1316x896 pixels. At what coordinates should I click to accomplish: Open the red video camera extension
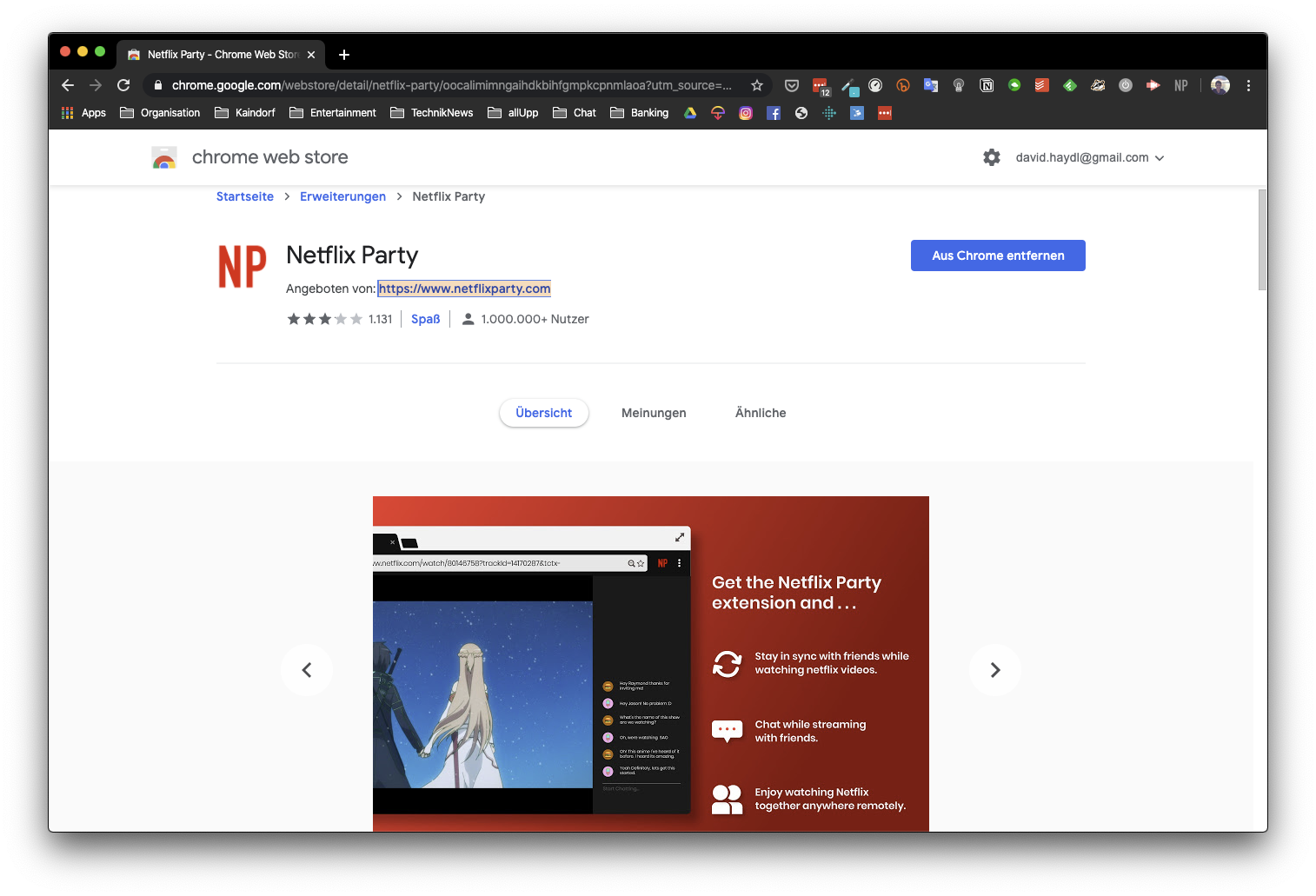1153,85
